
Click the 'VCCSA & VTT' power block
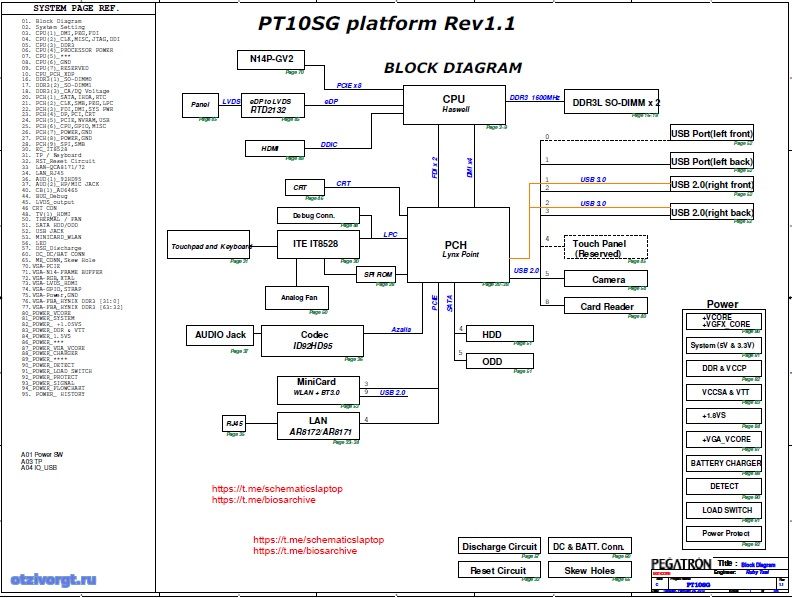coord(724,392)
